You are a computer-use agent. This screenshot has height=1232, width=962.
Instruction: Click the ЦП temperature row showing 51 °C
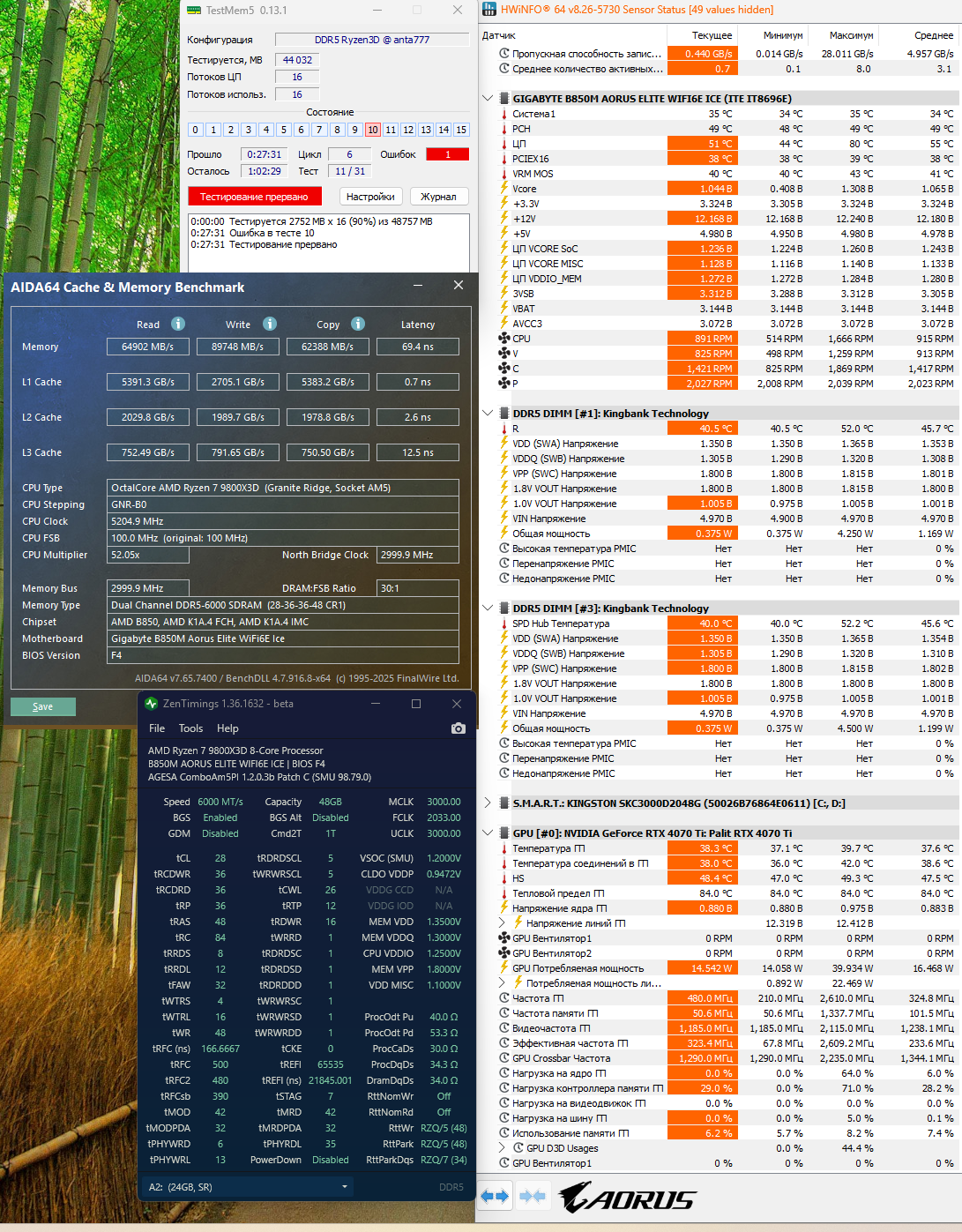point(720,144)
